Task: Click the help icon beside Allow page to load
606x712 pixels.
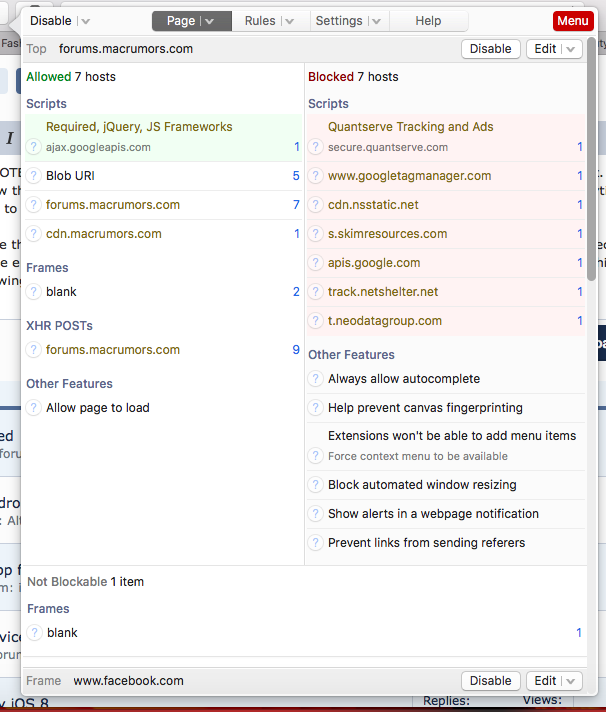Action: point(33,408)
